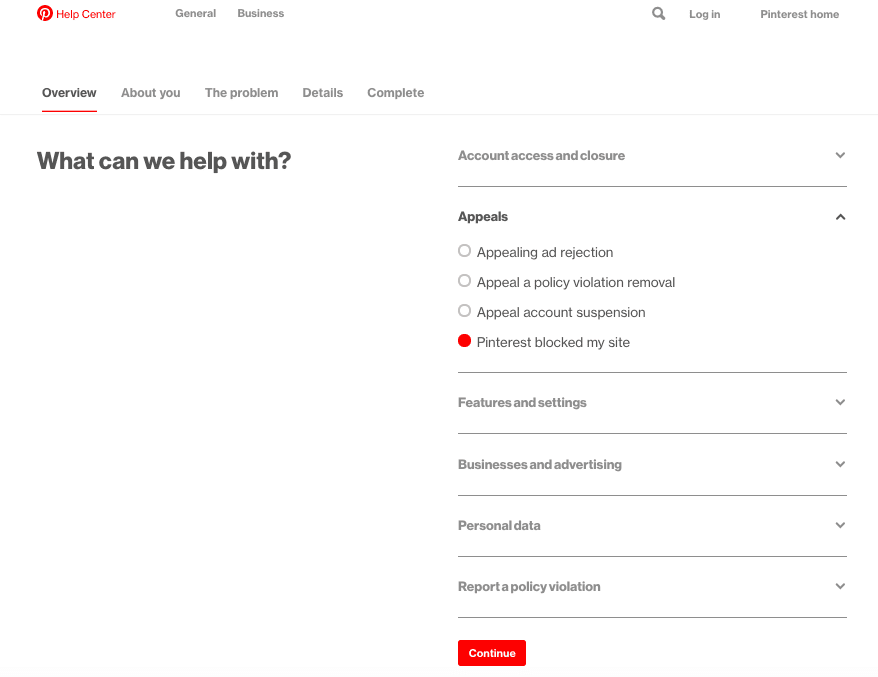Click the red Continue button
Viewport: 878px width, 677px height.
point(492,653)
